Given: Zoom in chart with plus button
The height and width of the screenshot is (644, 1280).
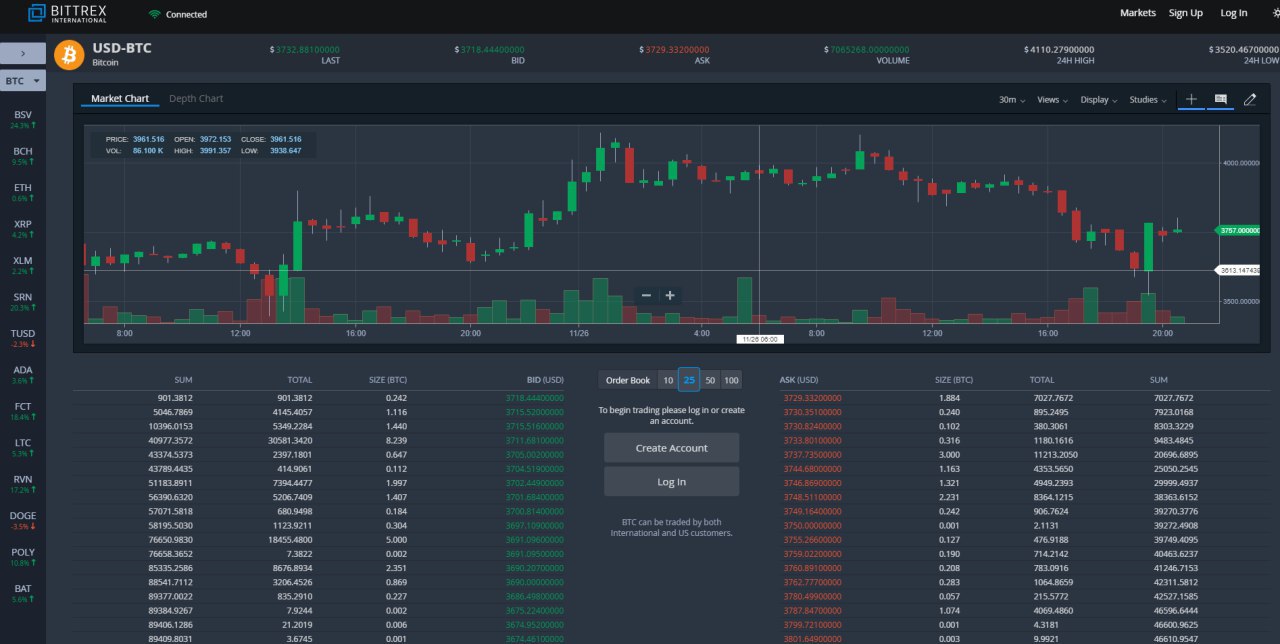Looking at the screenshot, I should coord(670,295).
